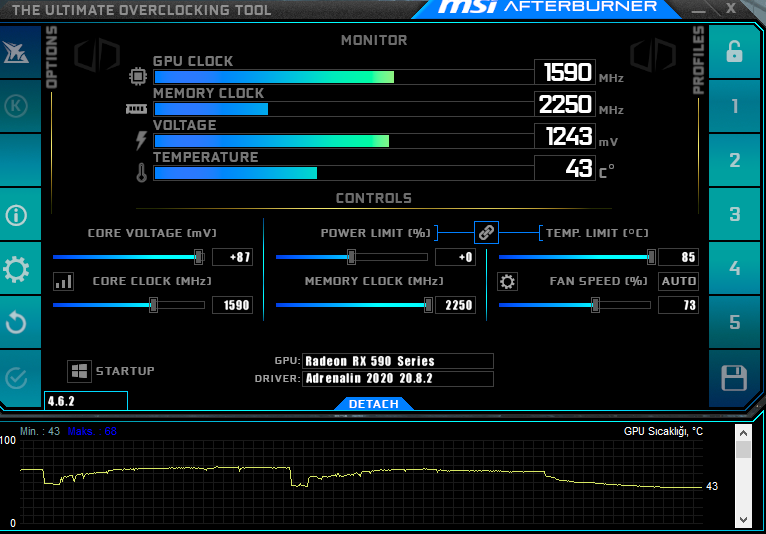Select profile slot 3
This screenshot has width=766, height=534.
click(x=734, y=214)
